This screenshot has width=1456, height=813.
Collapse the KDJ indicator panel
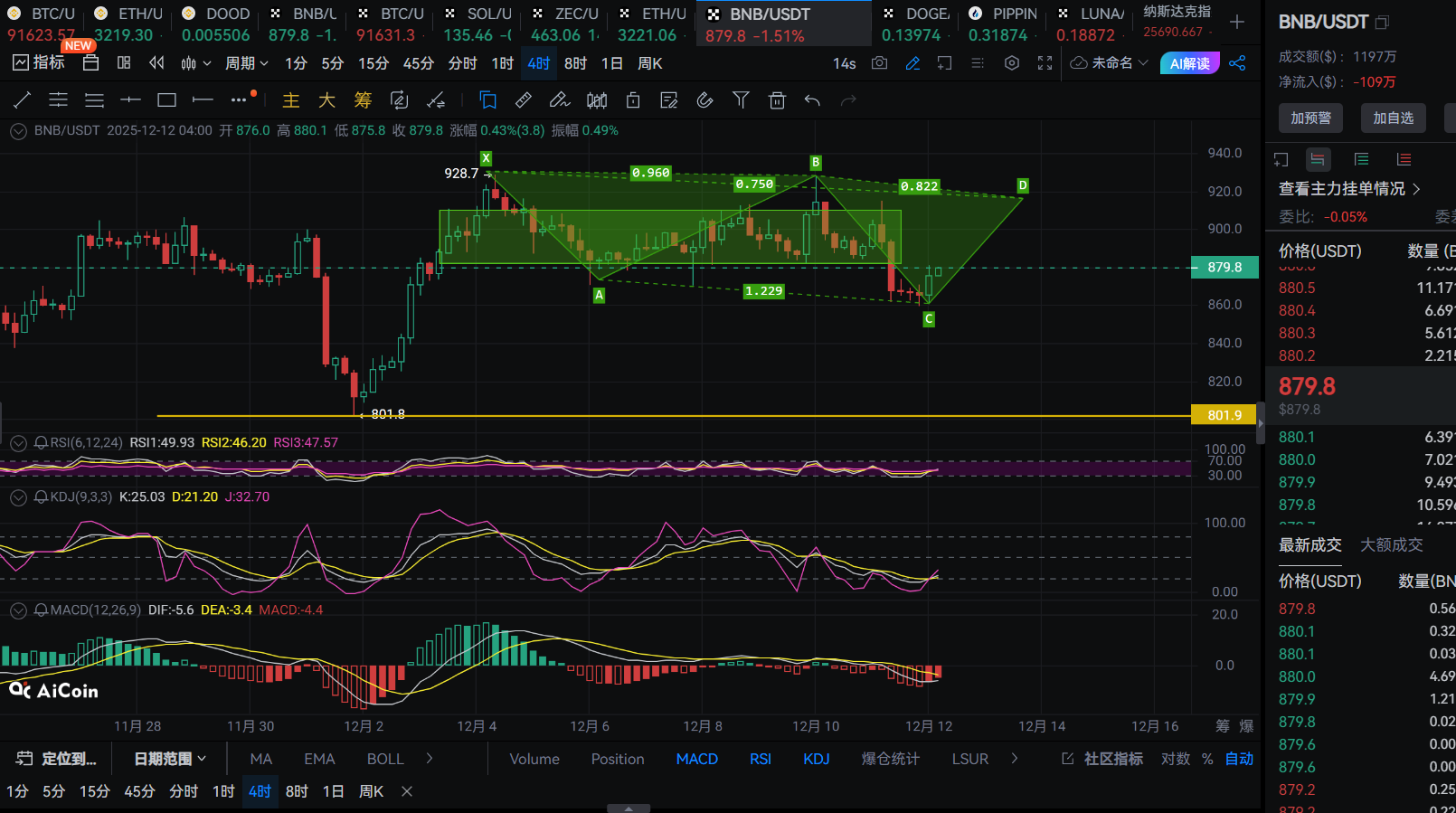coord(18,497)
